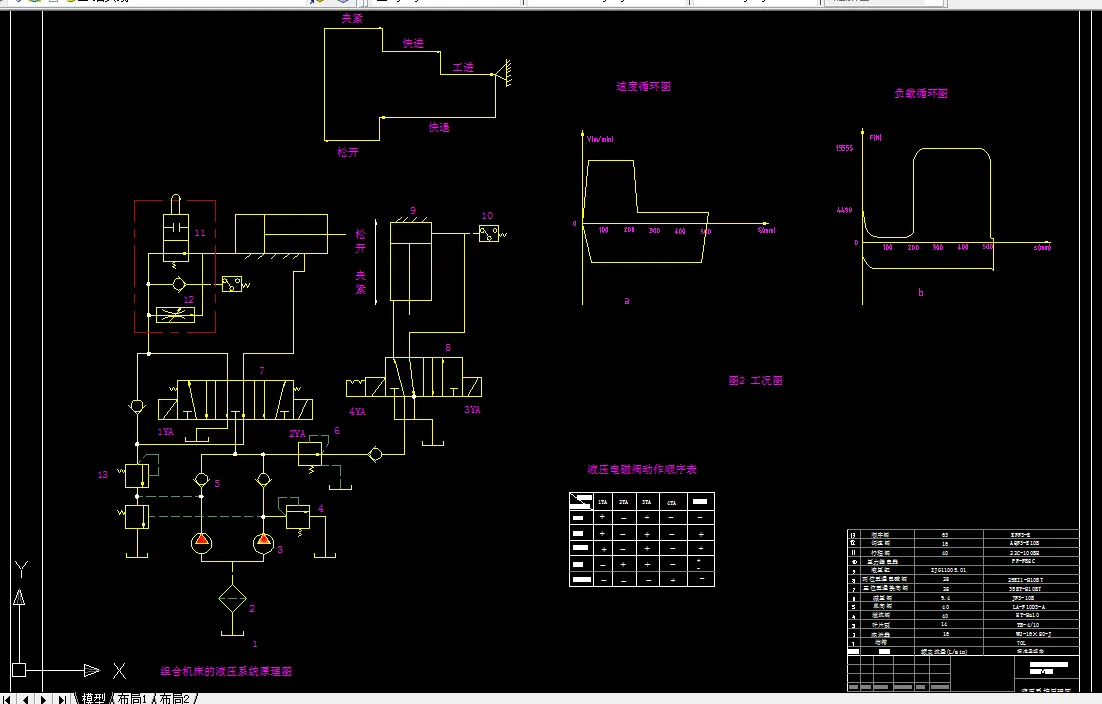
Task: Select the 工进 label
Action: click(x=462, y=67)
